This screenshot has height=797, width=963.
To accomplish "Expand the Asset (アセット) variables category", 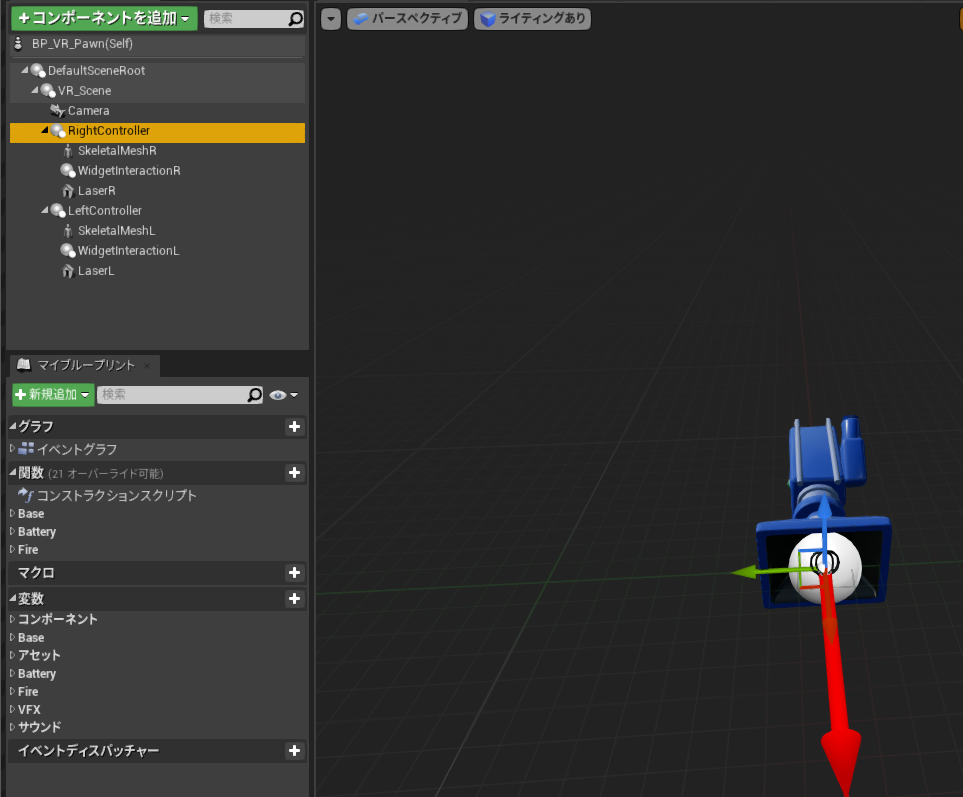I will [x=12, y=655].
